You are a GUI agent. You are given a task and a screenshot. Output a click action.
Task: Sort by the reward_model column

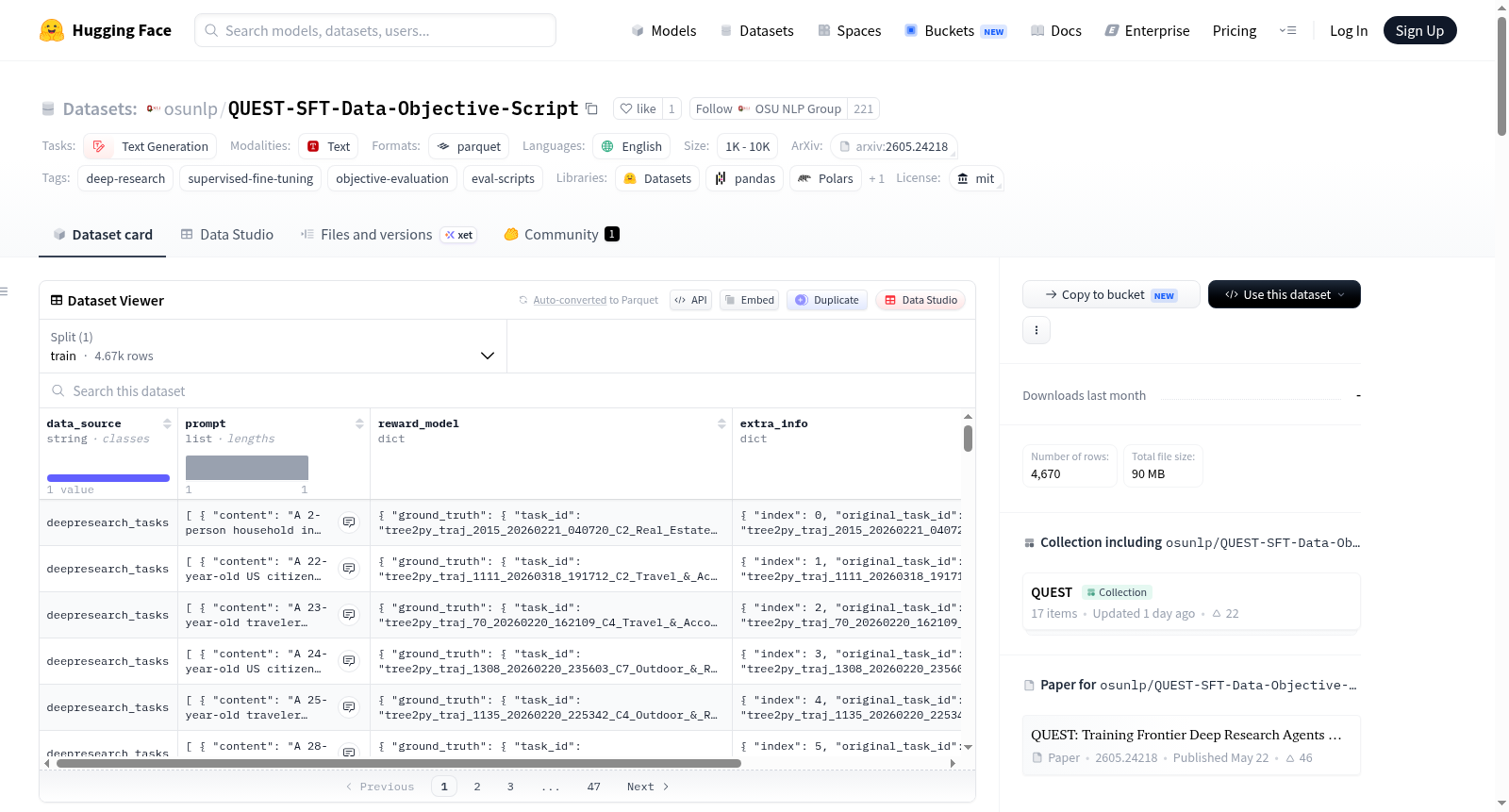(x=721, y=423)
